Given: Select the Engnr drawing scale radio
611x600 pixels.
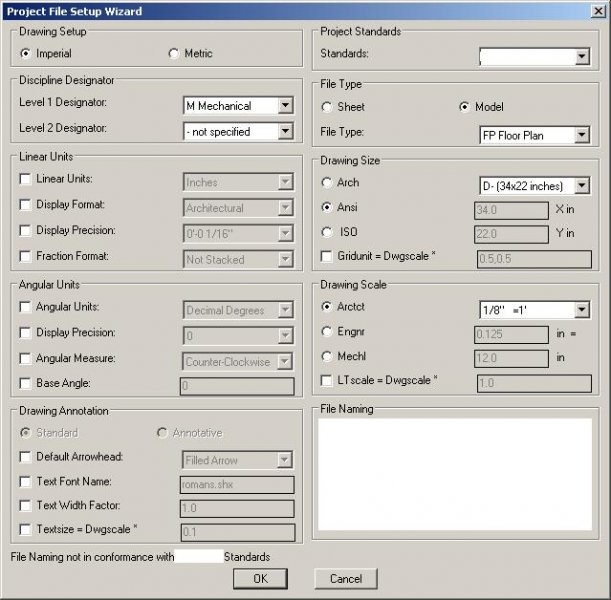Looking at the screenshot, I should point(327,332).
